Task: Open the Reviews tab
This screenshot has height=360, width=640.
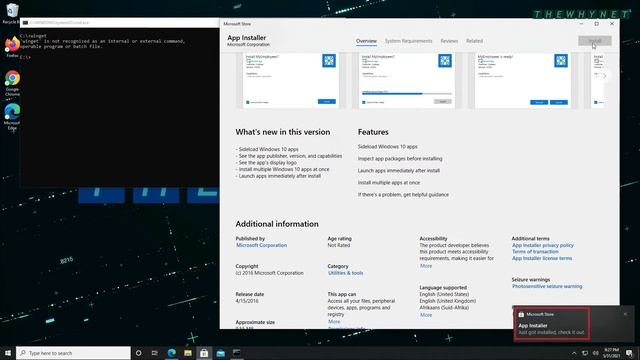Action: [449, 41]
